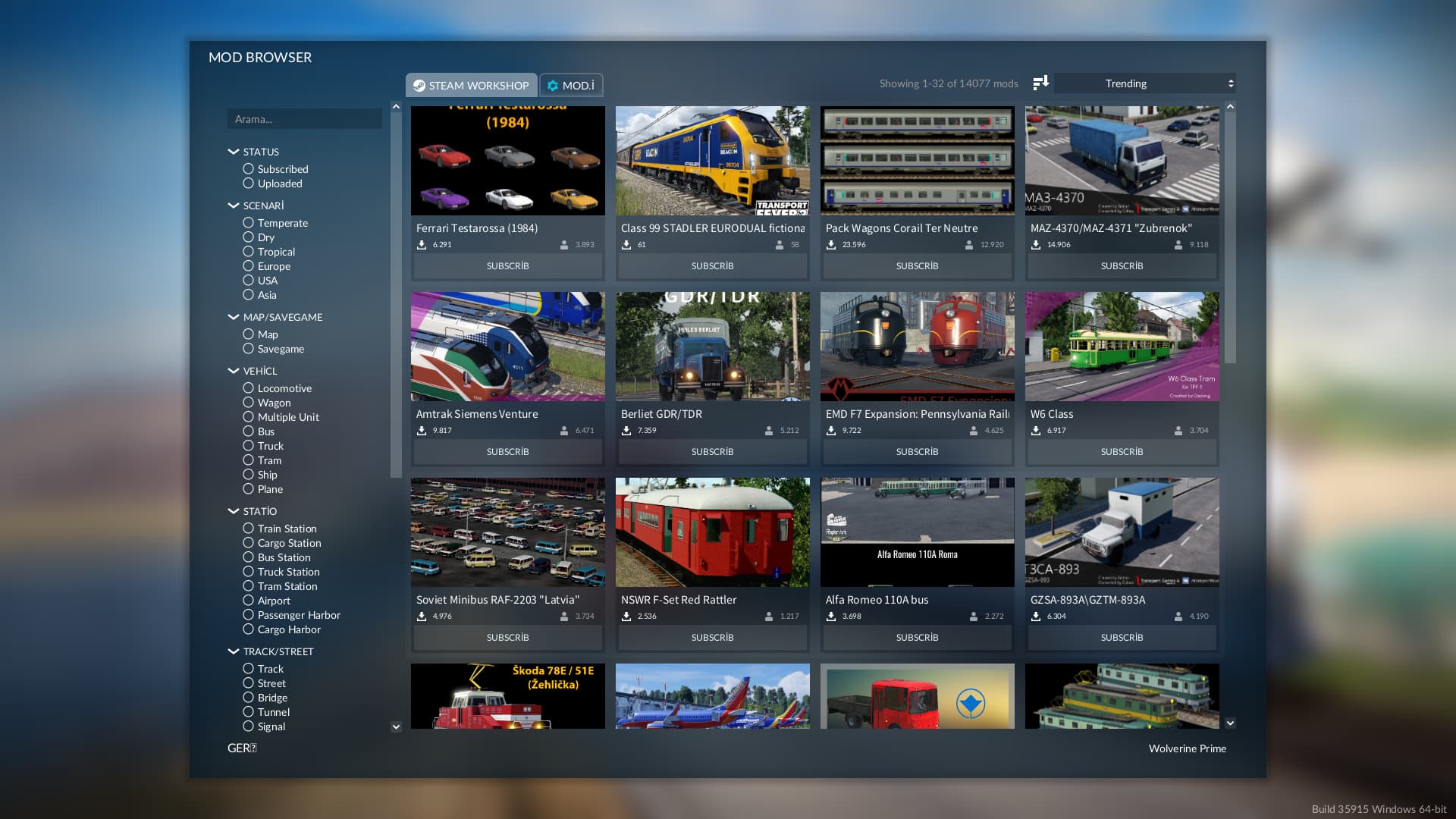Collapse the STATUS filter section

234,152
